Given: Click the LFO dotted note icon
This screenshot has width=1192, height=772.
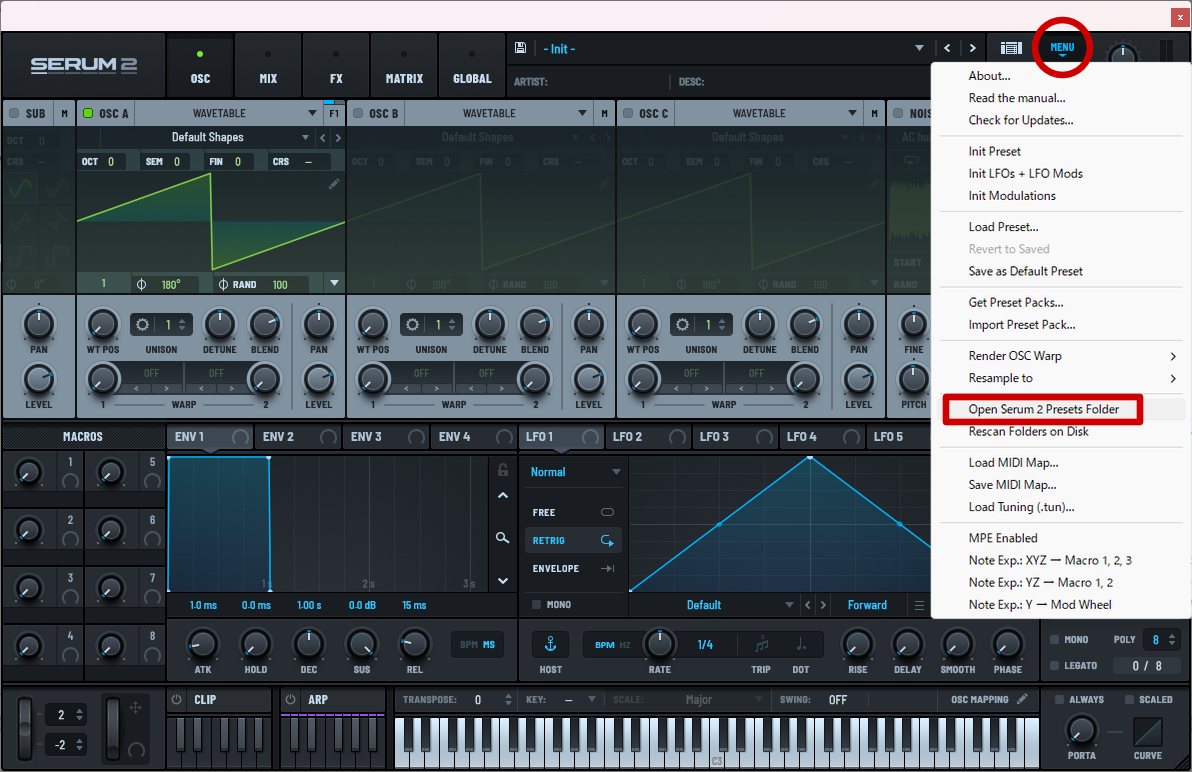Looking at the screenshot, I should (800, 644).
